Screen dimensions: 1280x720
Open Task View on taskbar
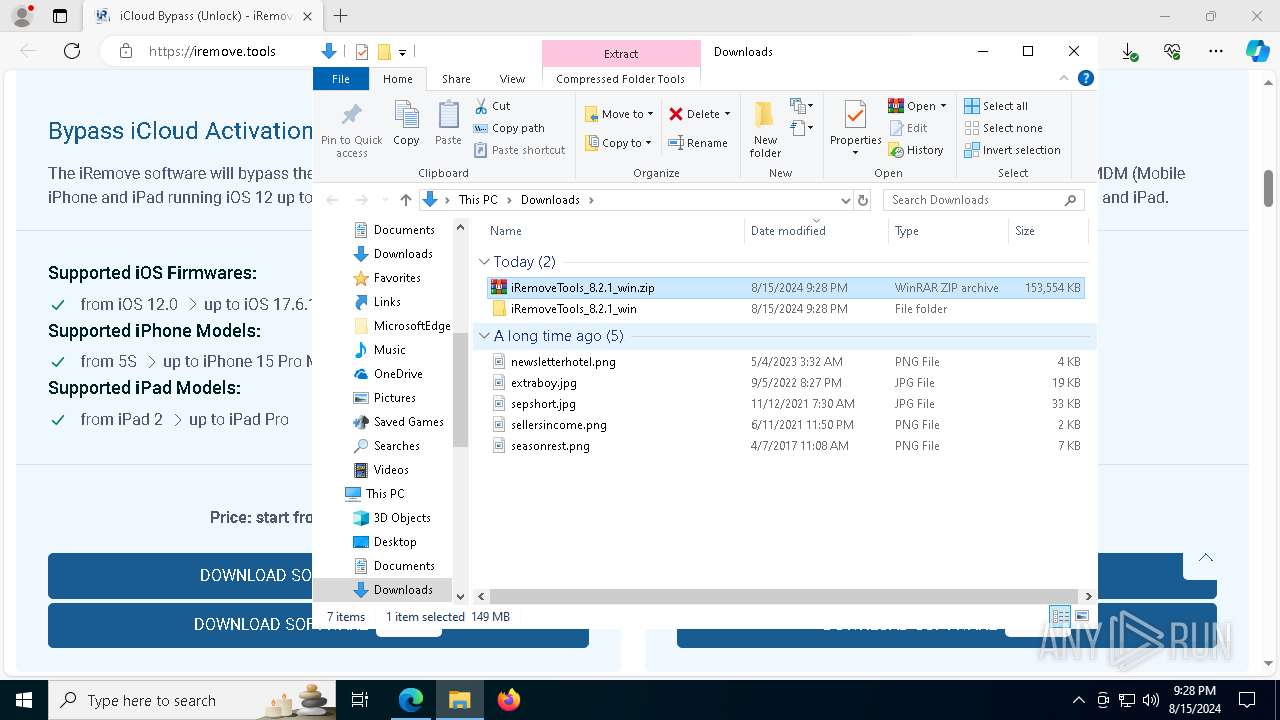360,700
